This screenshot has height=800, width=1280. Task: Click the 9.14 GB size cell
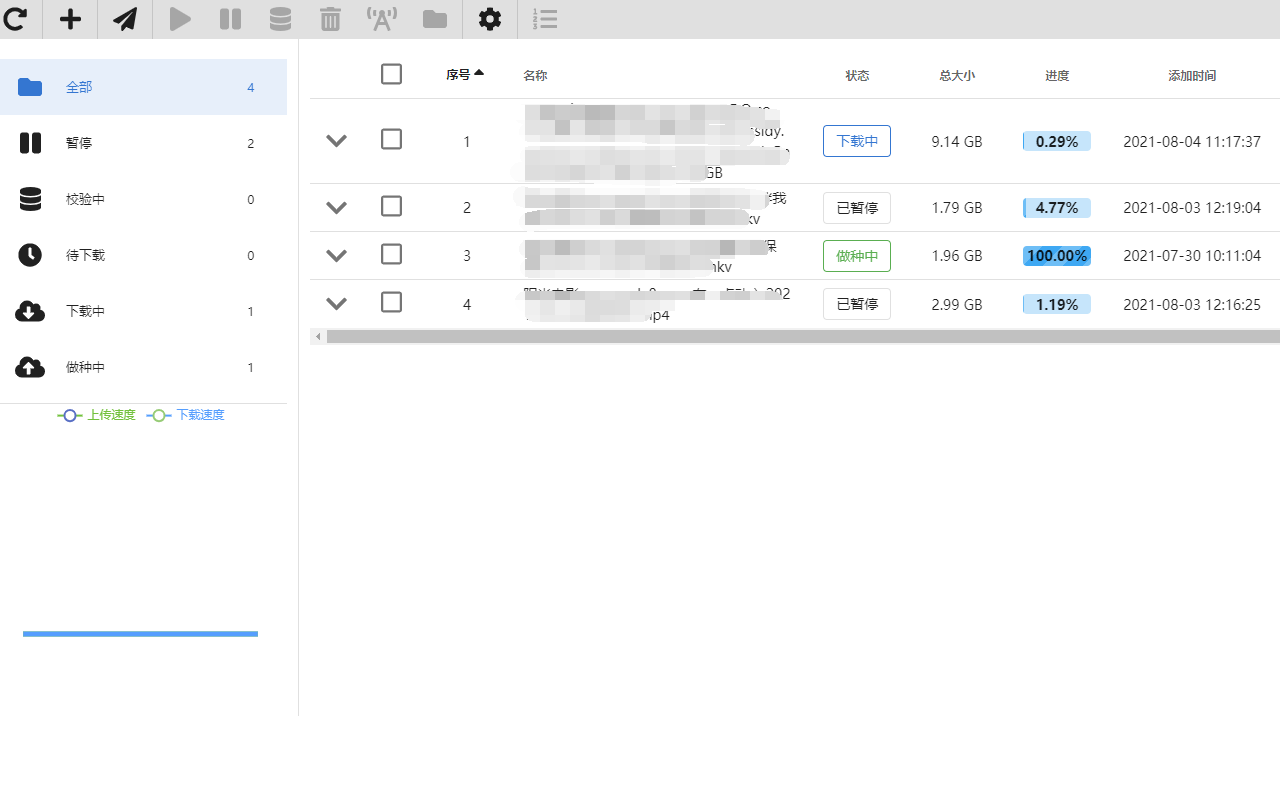[x=957, y=142]
